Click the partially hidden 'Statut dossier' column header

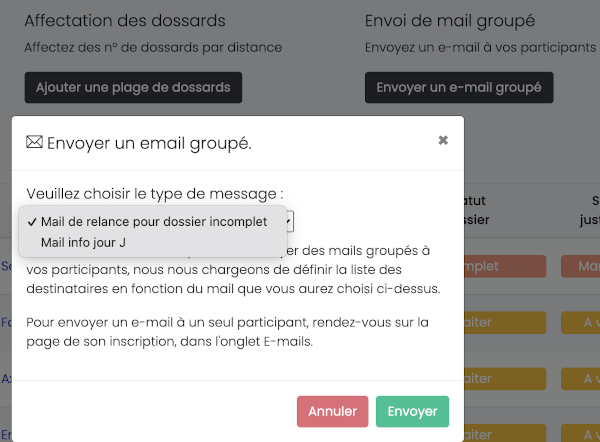pyautogui.click(x=479, y=208)
